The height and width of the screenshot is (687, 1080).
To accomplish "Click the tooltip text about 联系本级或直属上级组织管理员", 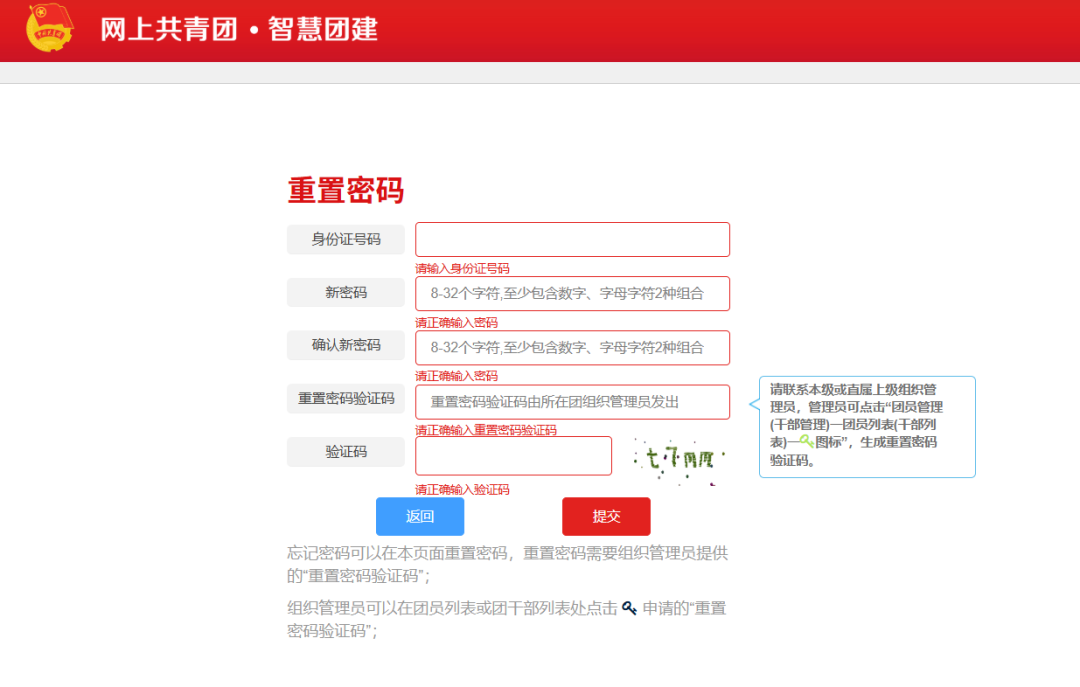I will 856,424.
